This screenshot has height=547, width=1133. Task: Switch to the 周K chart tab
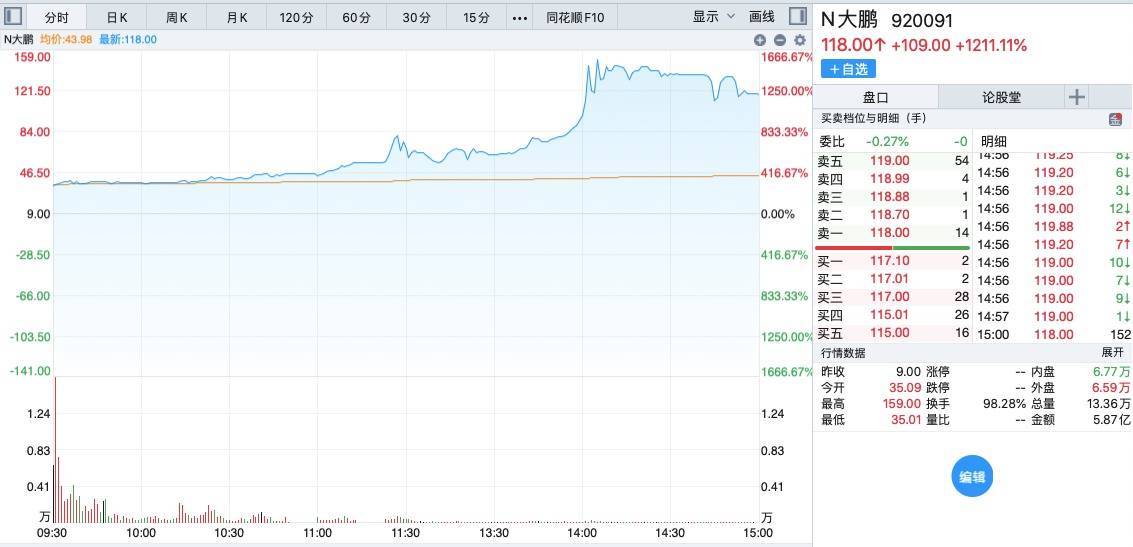point(177,18)
